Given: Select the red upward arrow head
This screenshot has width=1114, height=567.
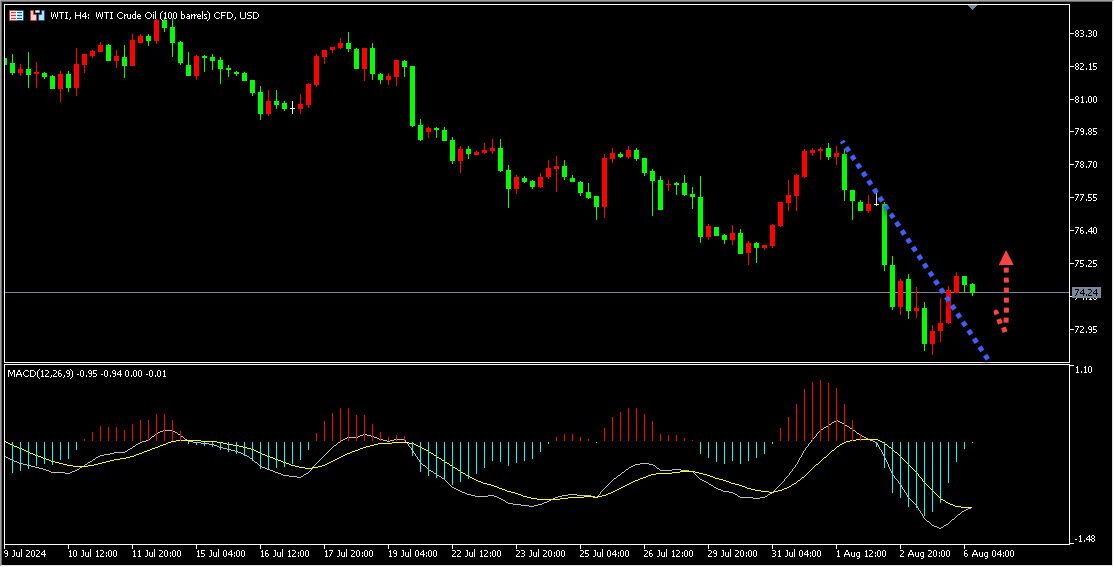Looking at the screenshot, I should [1006, 258].
